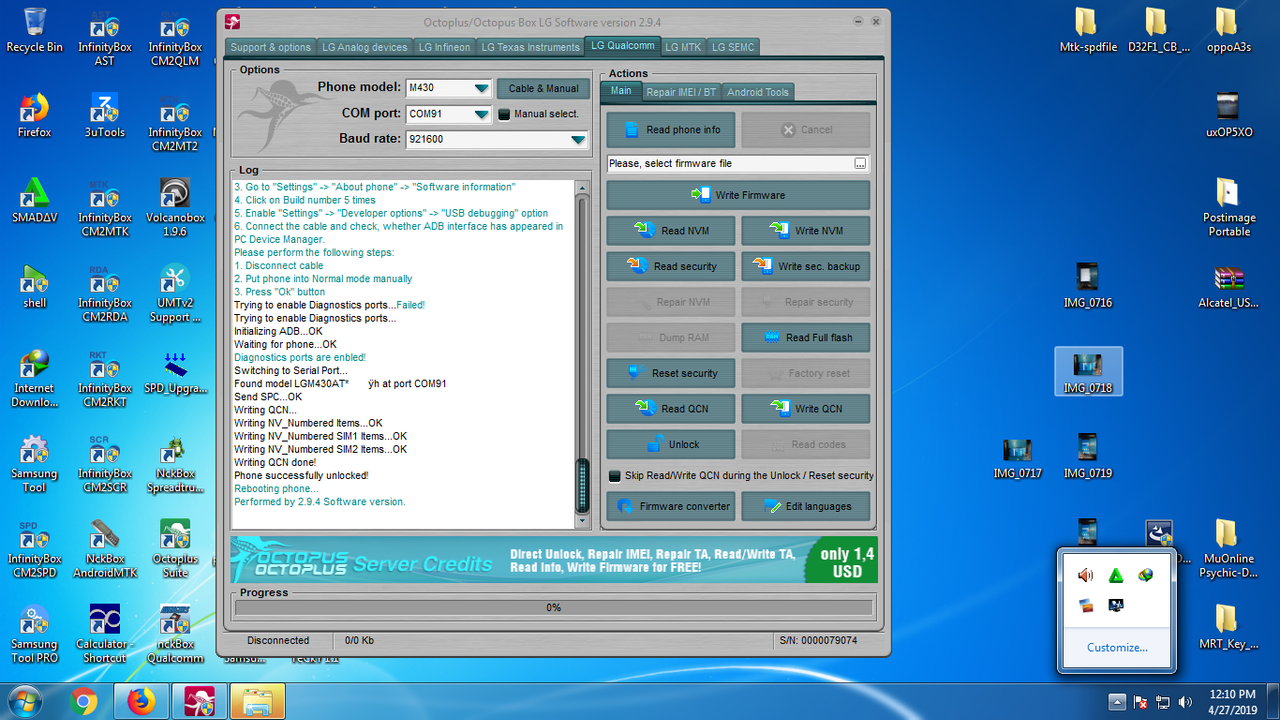Select the Mtk-spdfile folder on desktop
1280x720 pixels.
coord(1086,30)
